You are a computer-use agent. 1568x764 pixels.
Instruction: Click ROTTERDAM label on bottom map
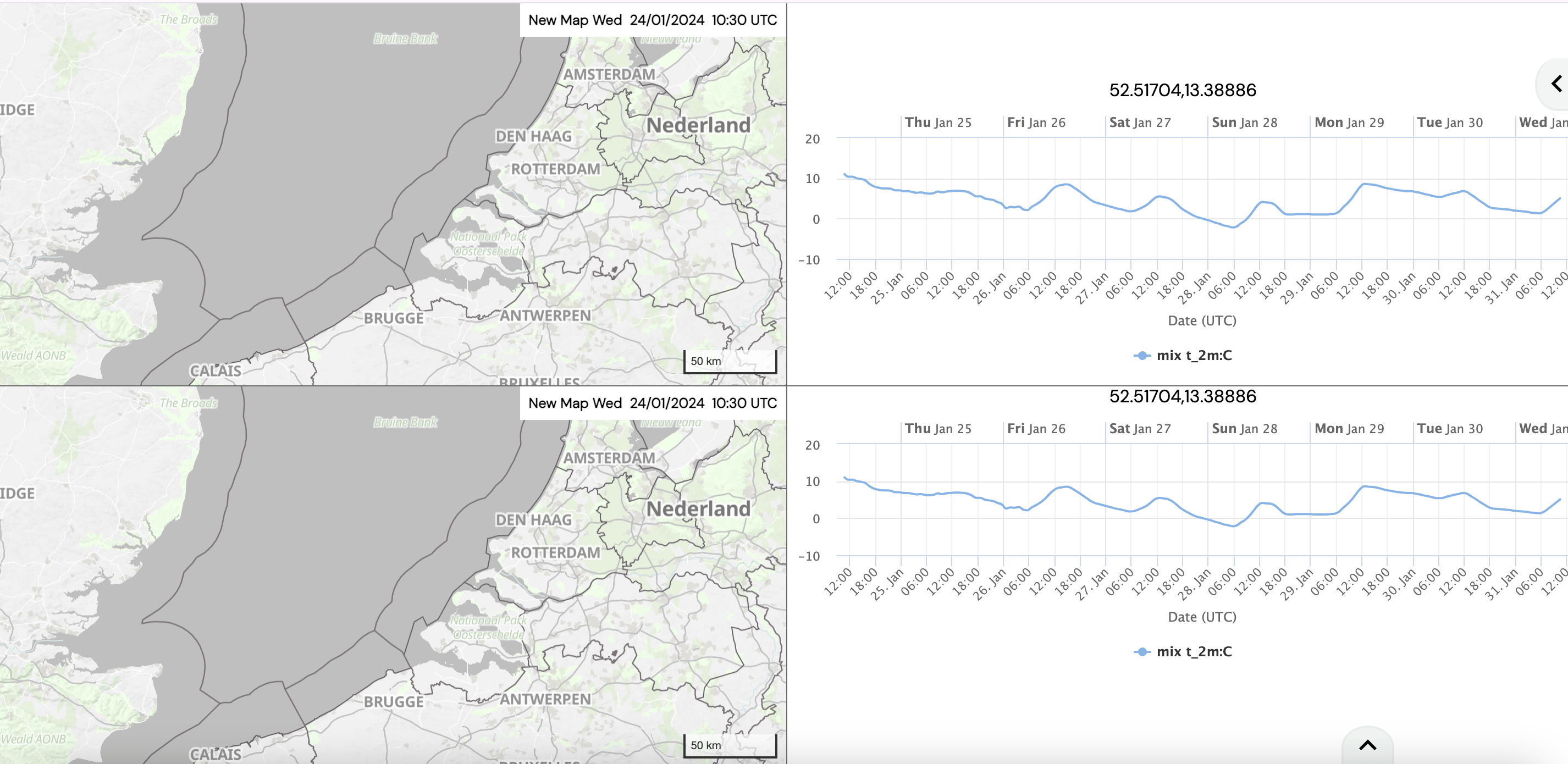point(555,553)
